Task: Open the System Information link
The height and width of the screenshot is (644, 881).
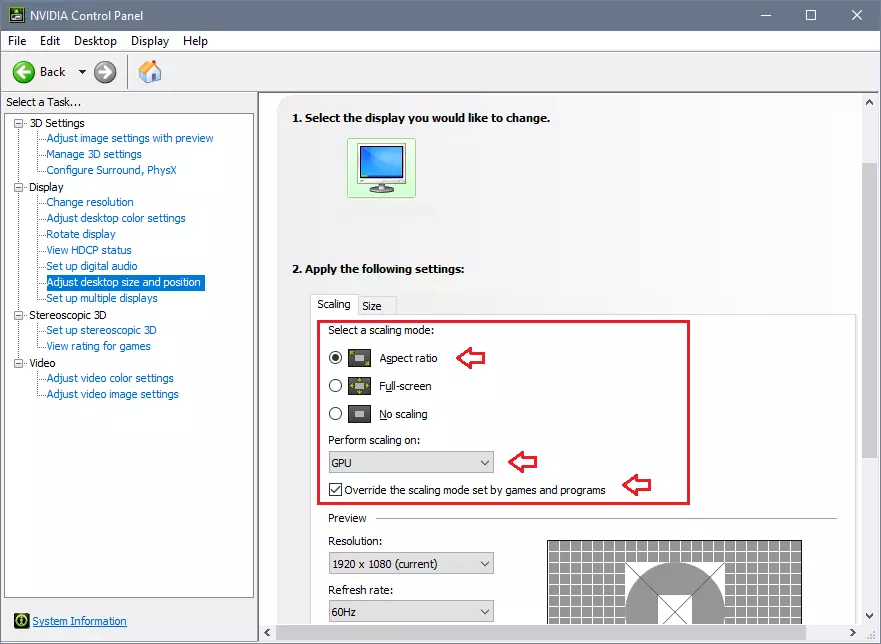Action: (x=79, y=621)
